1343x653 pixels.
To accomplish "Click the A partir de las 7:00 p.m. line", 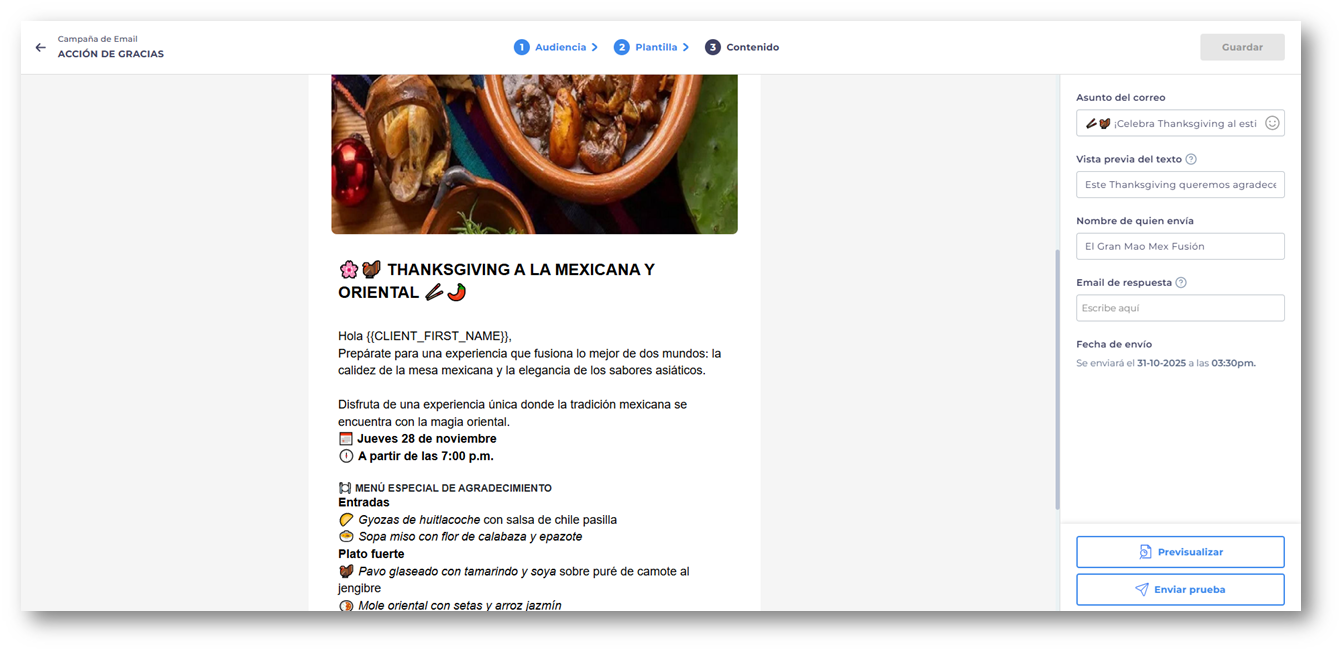I will click(x=416, y=456).
